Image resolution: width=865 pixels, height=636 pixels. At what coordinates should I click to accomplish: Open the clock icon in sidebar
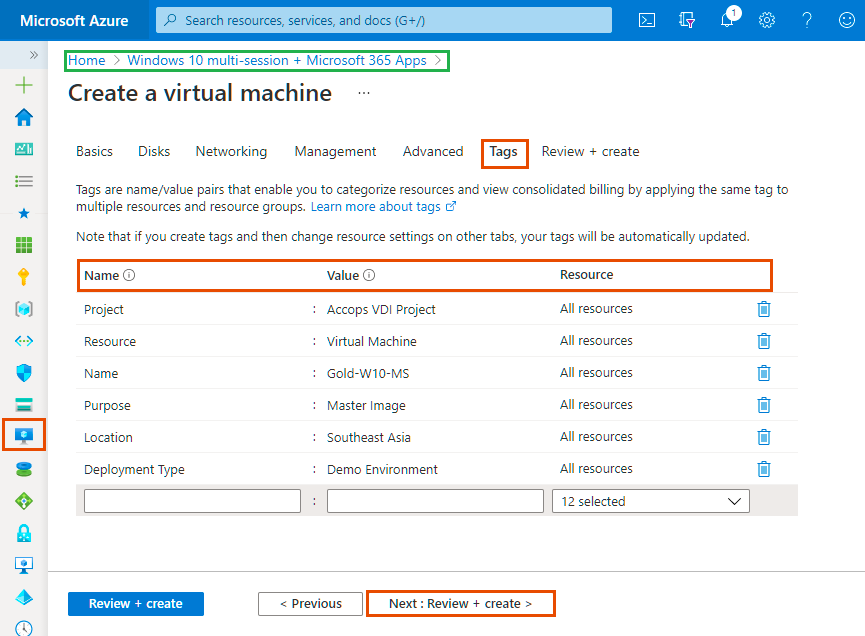tap(24, 628)
